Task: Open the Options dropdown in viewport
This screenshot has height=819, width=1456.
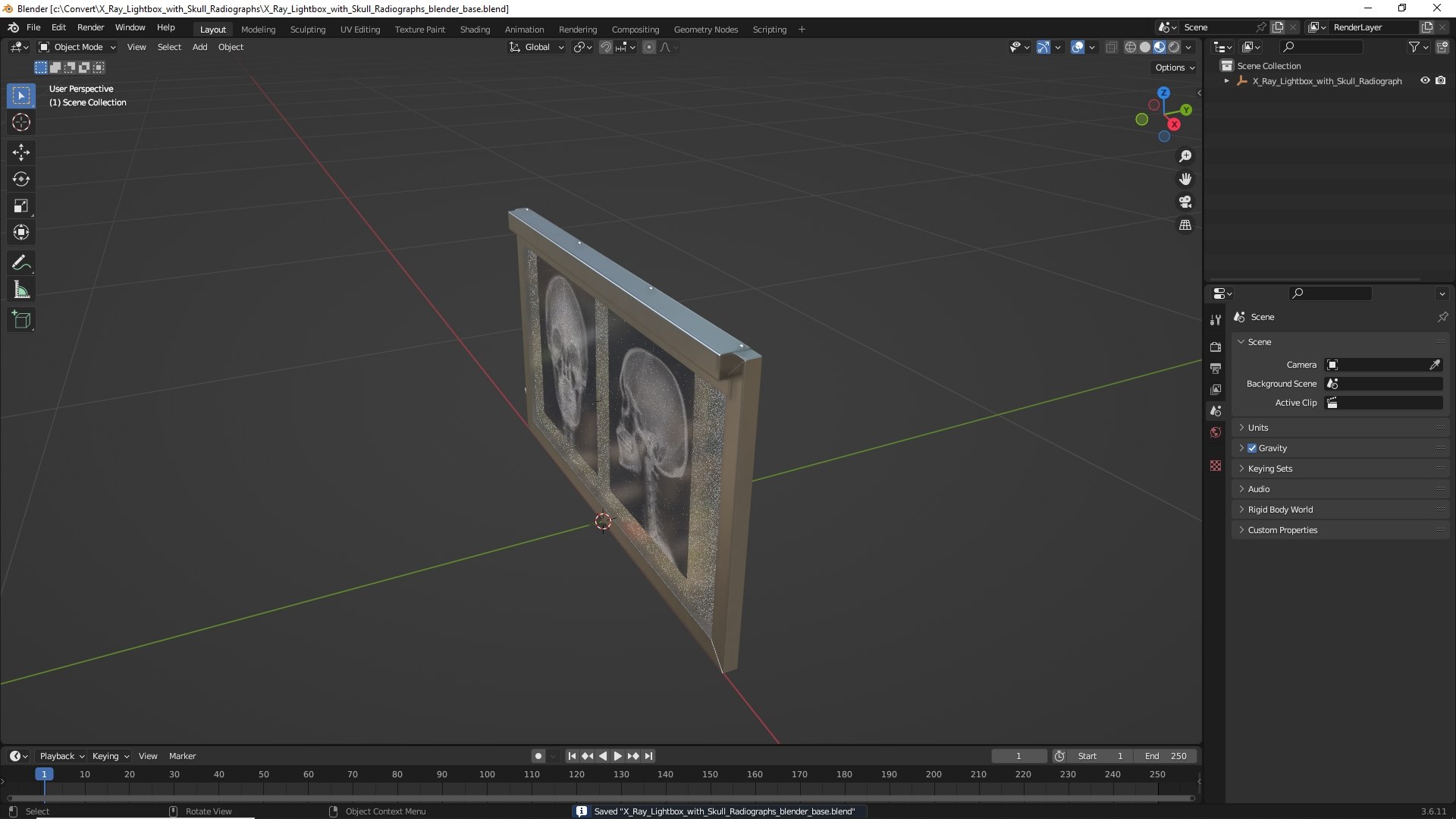Action: [1175, 67]
